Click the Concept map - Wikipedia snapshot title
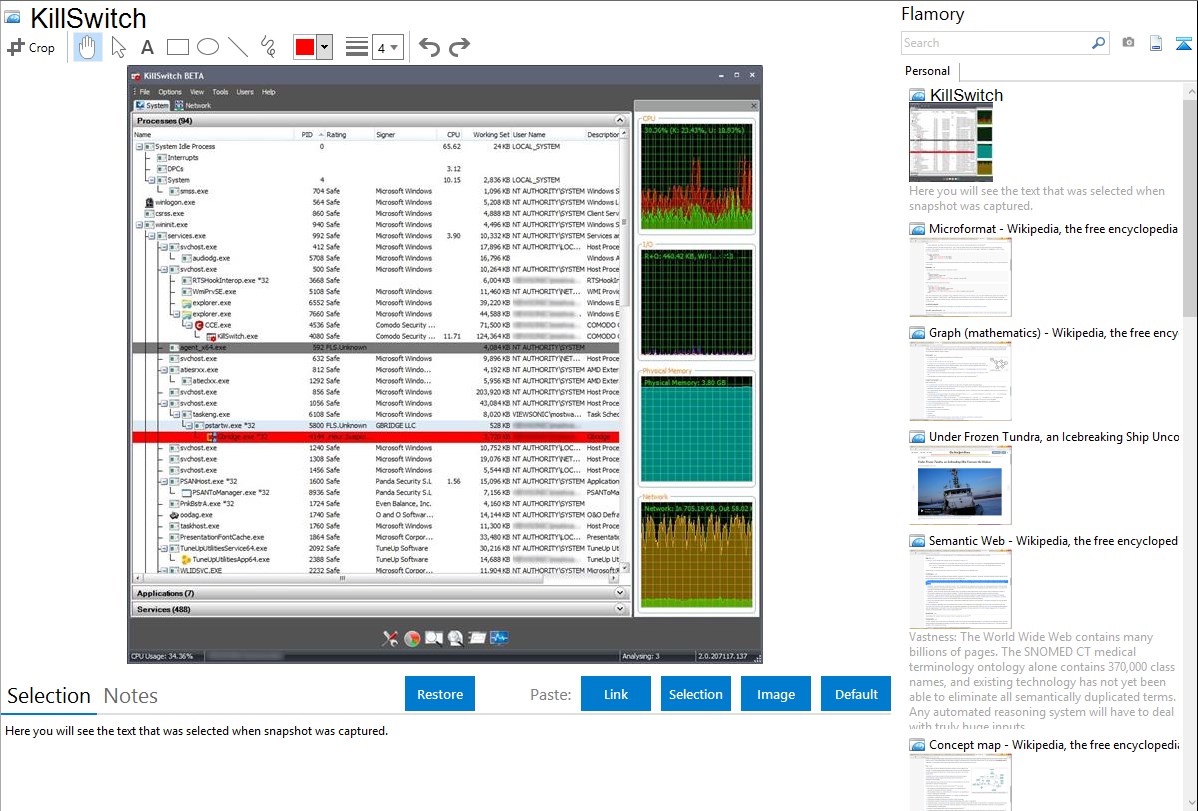This screenshot has width=1198, height=811. [x=1054, y=744]
